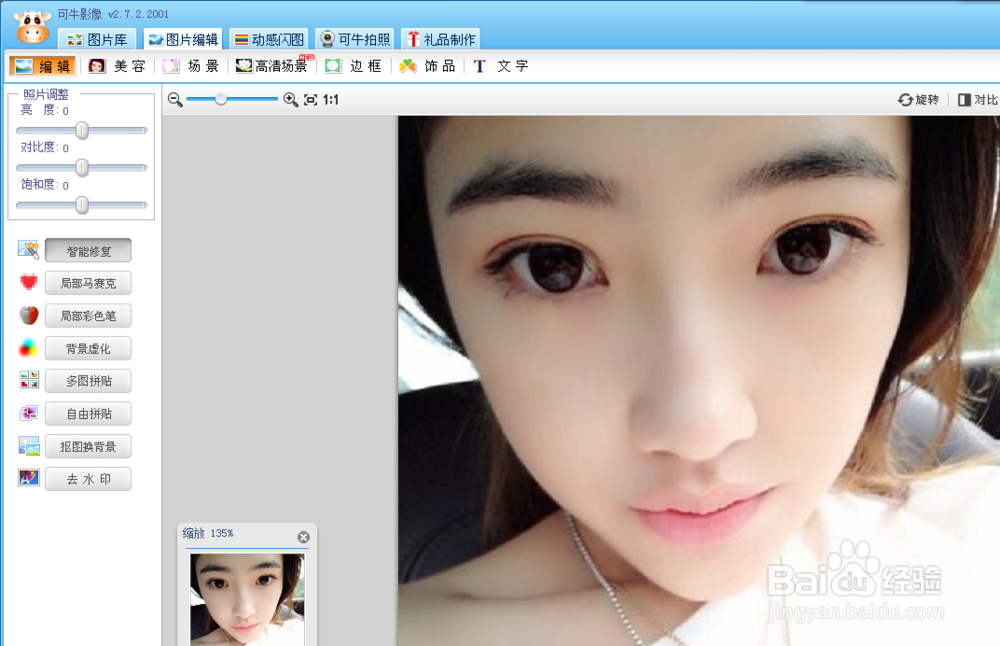Select the 编辑 toolbar section

(x=43, y=66)
